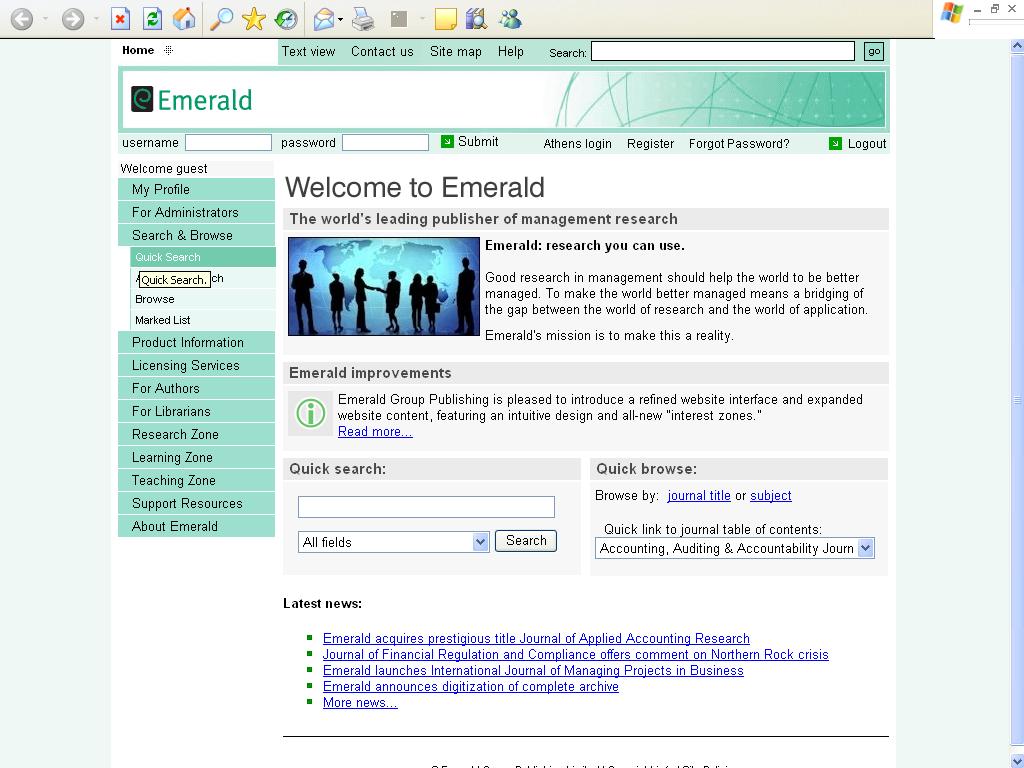Click the Quick search text field
The image size is (1024, 768).
click(x=426, y=507)
